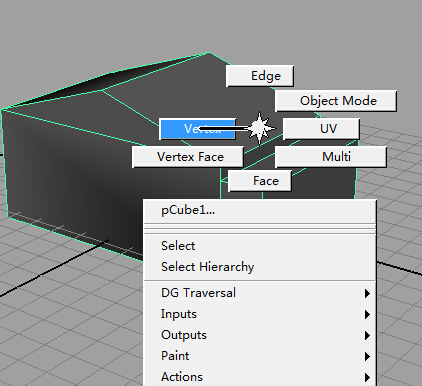Screen dimensions: 422x386
Task: Select Multi component mode
Action: (x=331, y=157)
